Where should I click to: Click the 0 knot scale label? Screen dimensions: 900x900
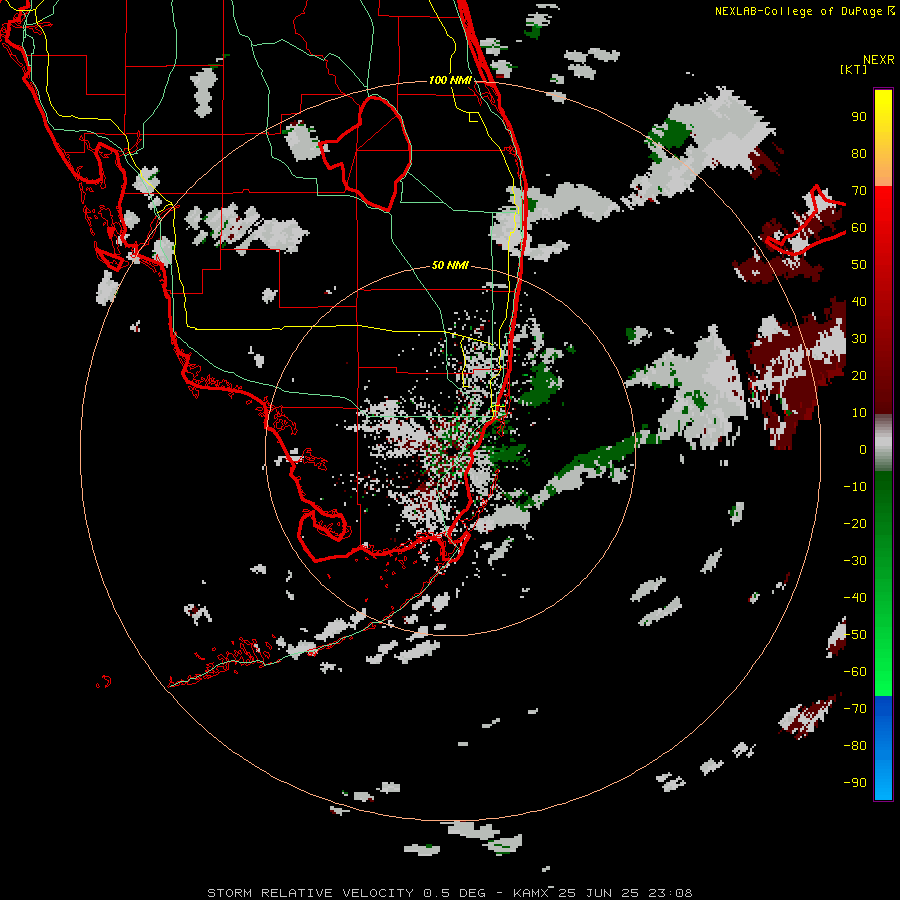[863, 449]
